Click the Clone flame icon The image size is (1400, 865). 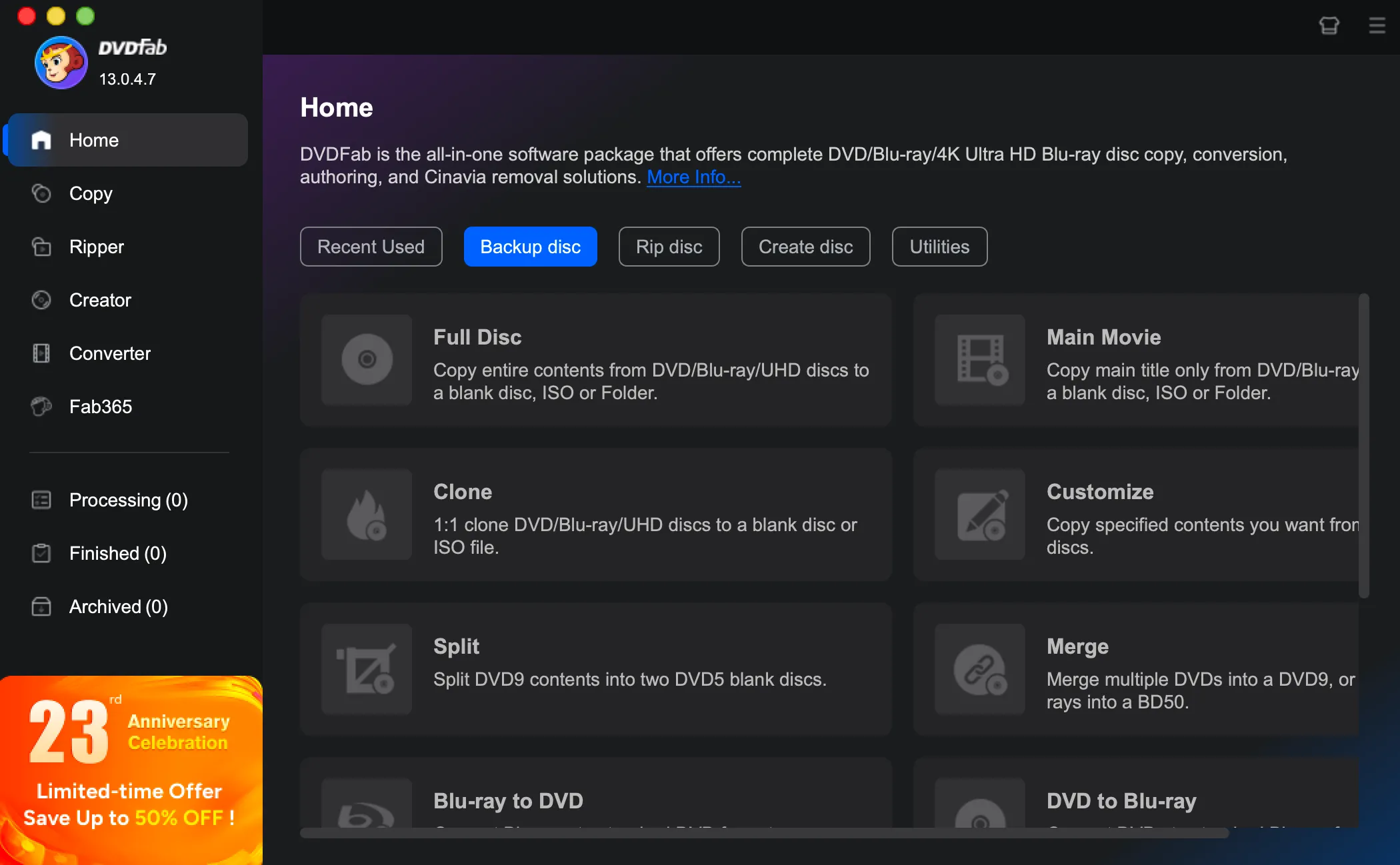[367, 514]
